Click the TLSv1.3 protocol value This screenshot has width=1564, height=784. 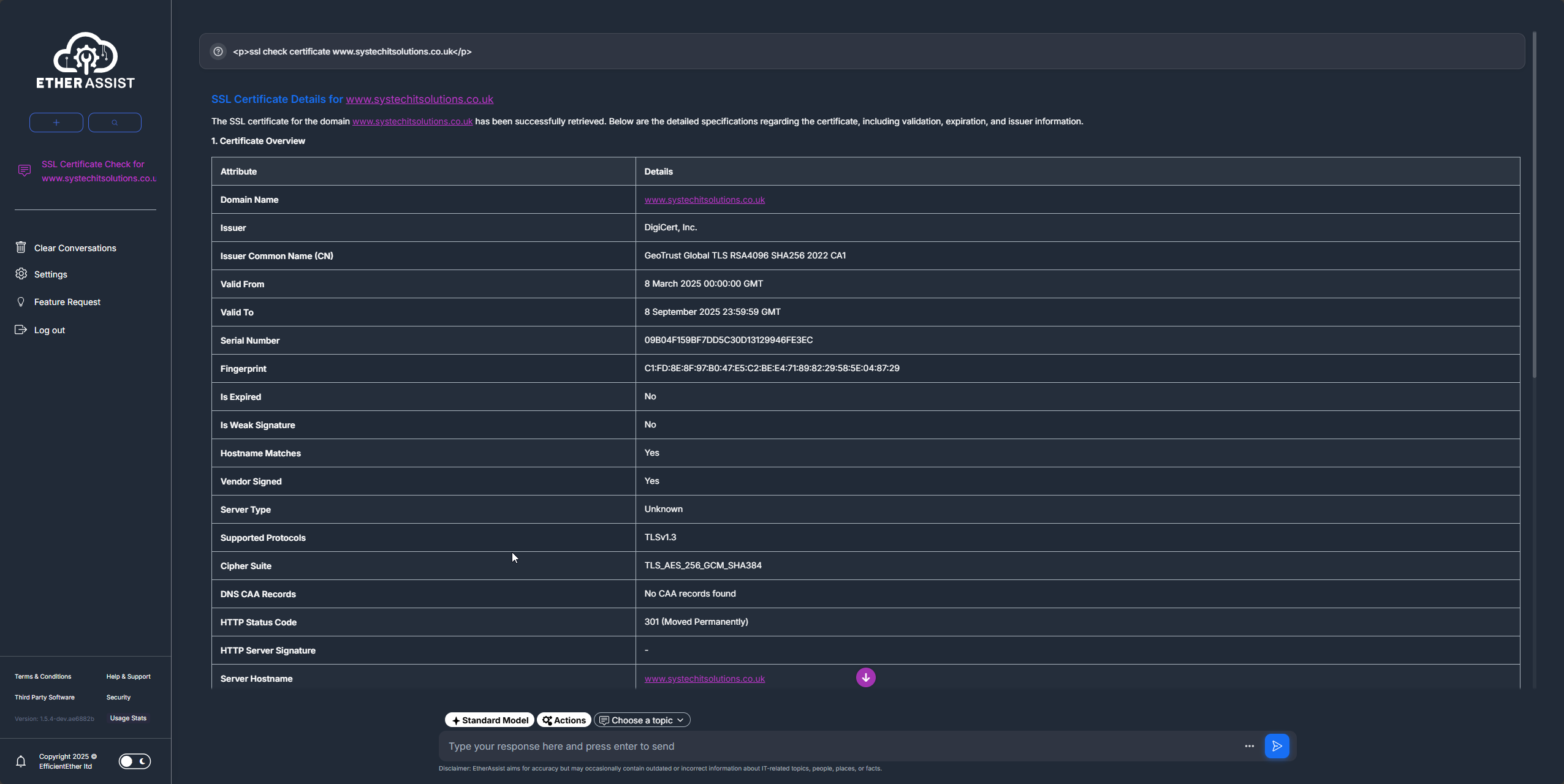tap(661, 537)
